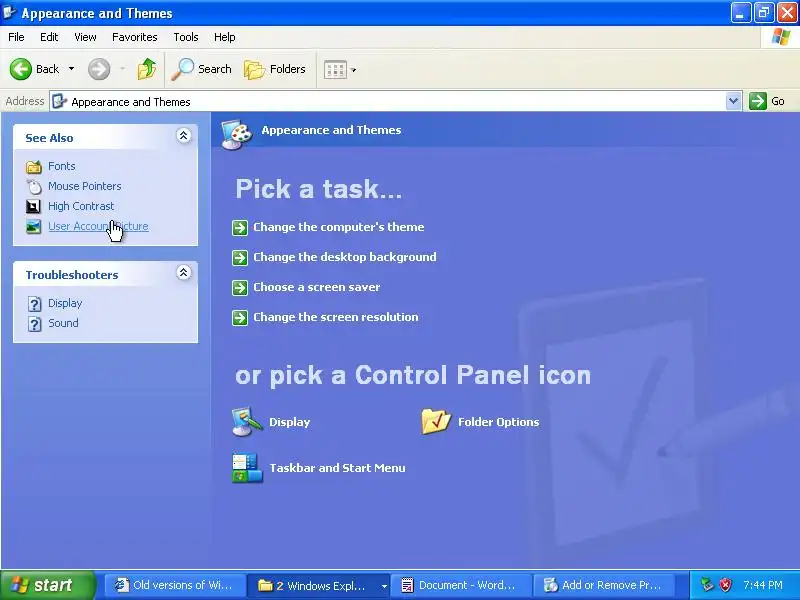The height and width of the screenshot is (600, 800).
Task: Click the green Go button
Action: point(767,101)
